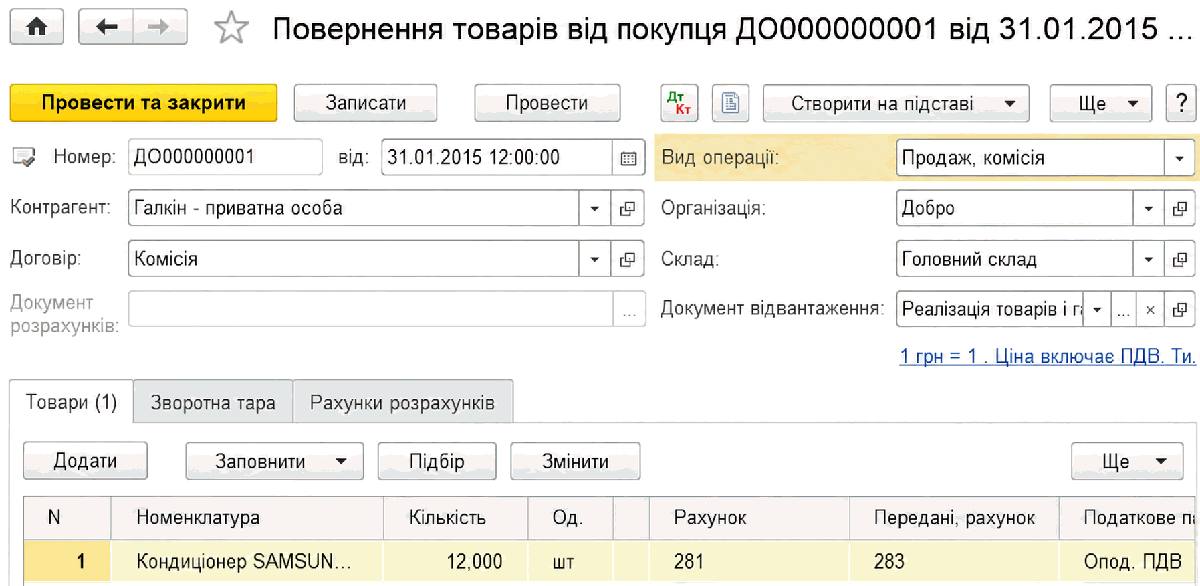Add document to favorites star

[232, 29]
